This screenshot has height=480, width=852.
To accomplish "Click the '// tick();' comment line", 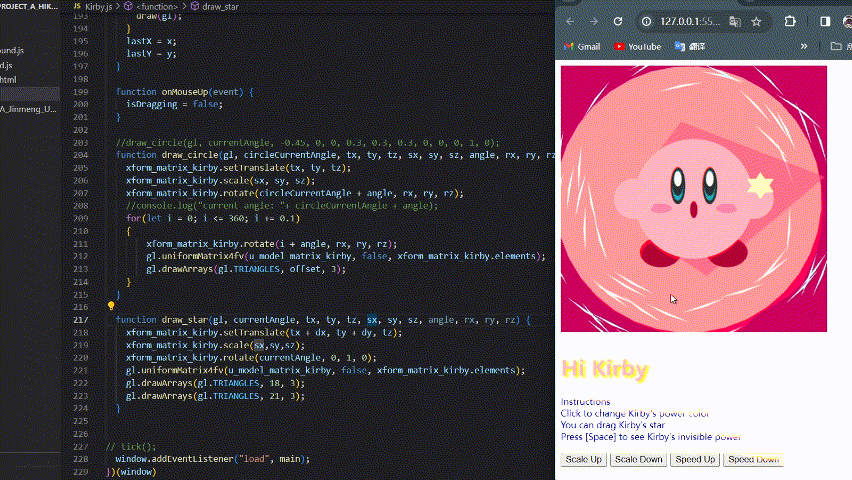I will 131,447.
